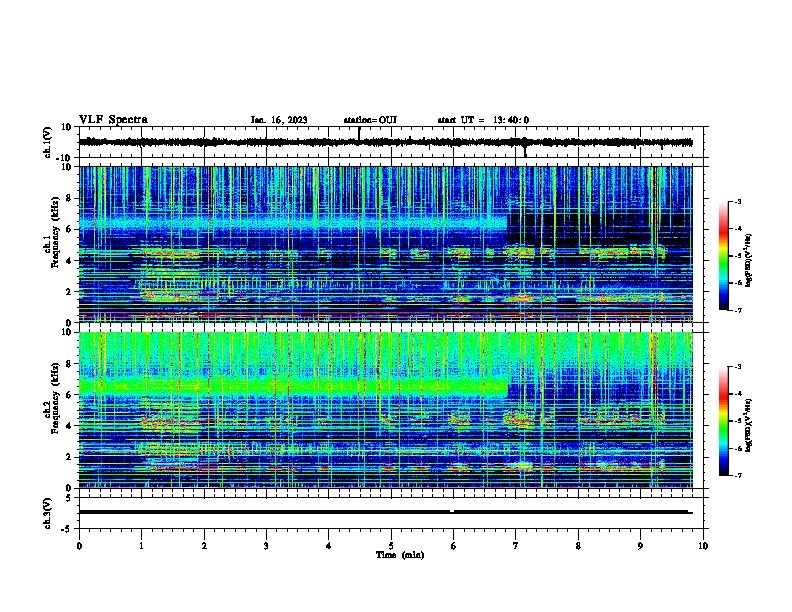Click inside the ch.1 frequency spectrogram
This screenshot has width=792, height=612.
tap(386, 244)
